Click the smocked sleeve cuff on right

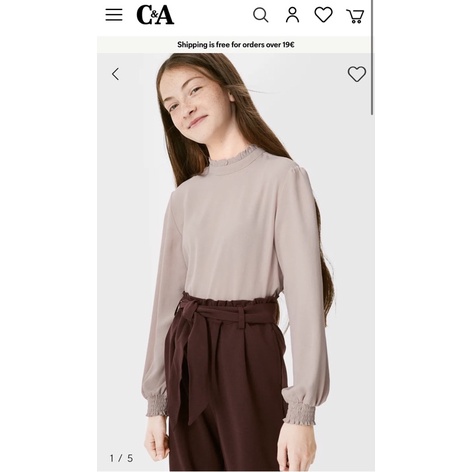click(x=299, y=412)
